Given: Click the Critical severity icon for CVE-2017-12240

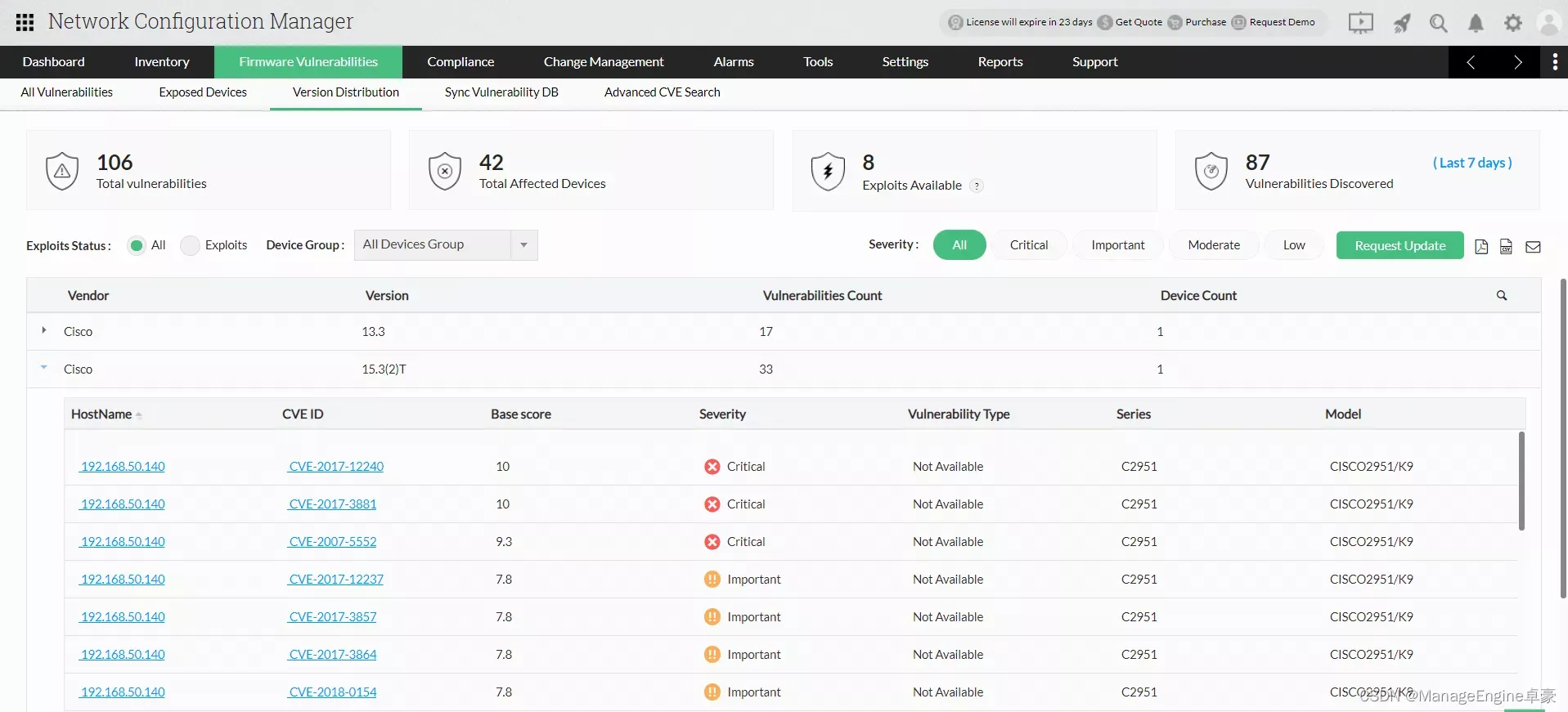Looking at the screenshot, I should [712, 467].
